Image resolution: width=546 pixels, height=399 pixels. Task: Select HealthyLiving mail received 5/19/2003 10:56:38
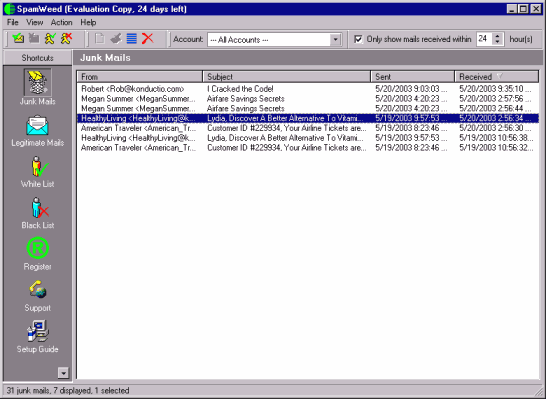point(308,138)
